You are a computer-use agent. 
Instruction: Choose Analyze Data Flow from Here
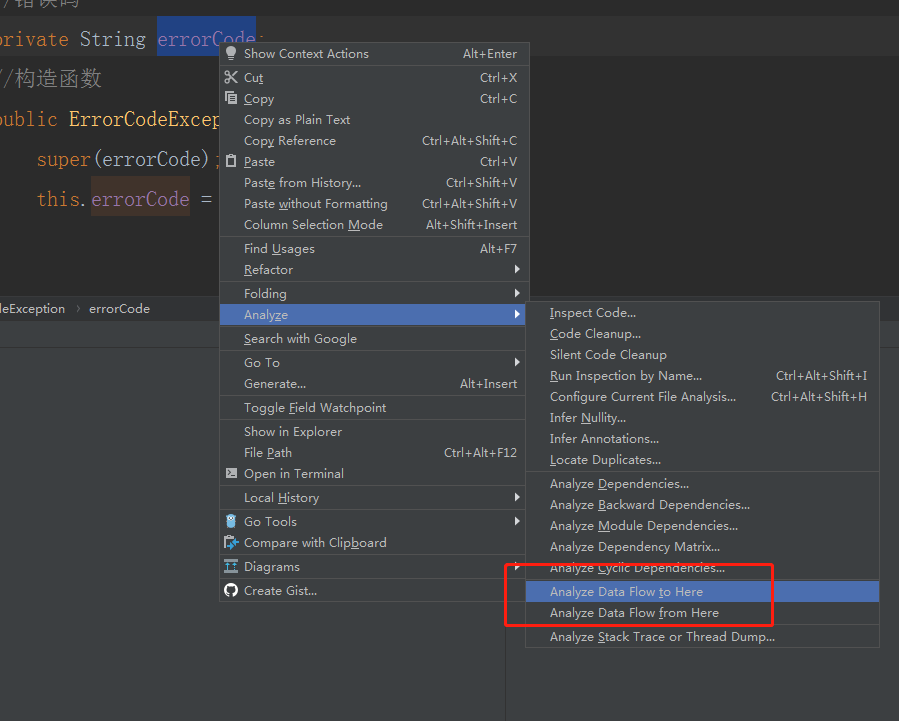tap(634, 613)
